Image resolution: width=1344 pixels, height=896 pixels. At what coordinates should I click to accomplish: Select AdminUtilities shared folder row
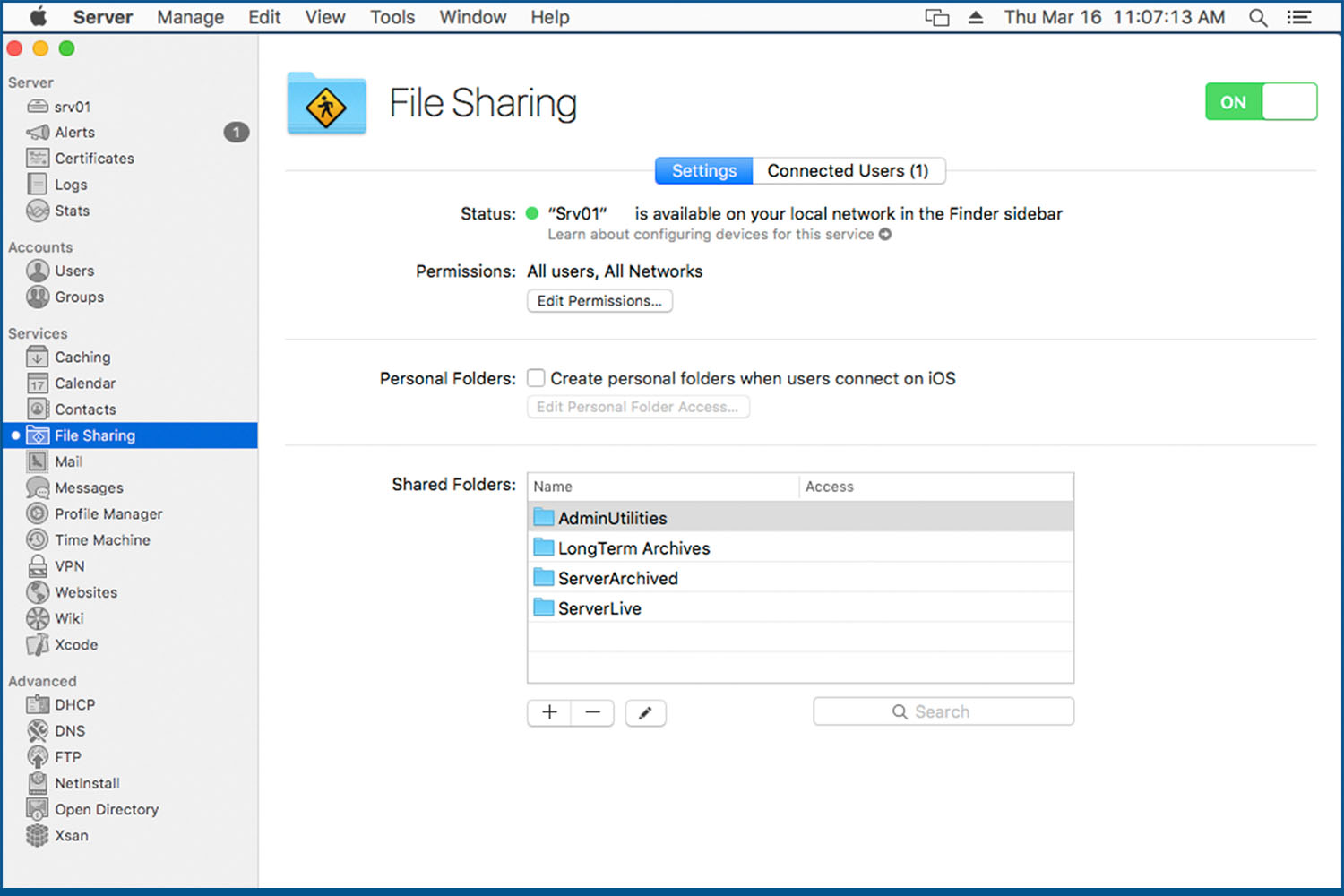click(x=800, y=517)
